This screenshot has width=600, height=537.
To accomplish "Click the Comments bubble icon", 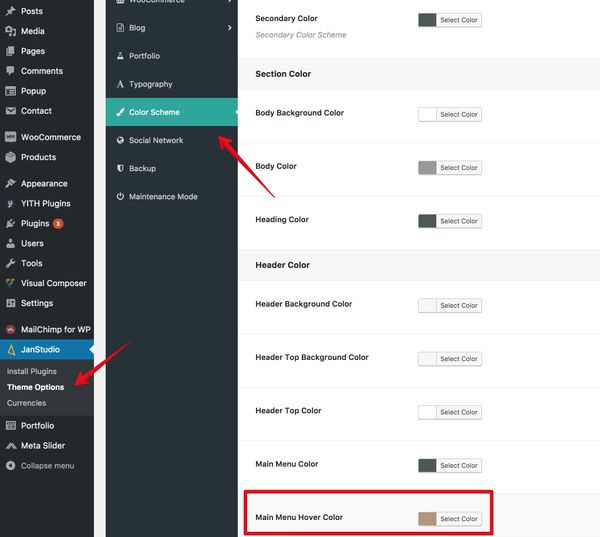I will pos(11,71).
